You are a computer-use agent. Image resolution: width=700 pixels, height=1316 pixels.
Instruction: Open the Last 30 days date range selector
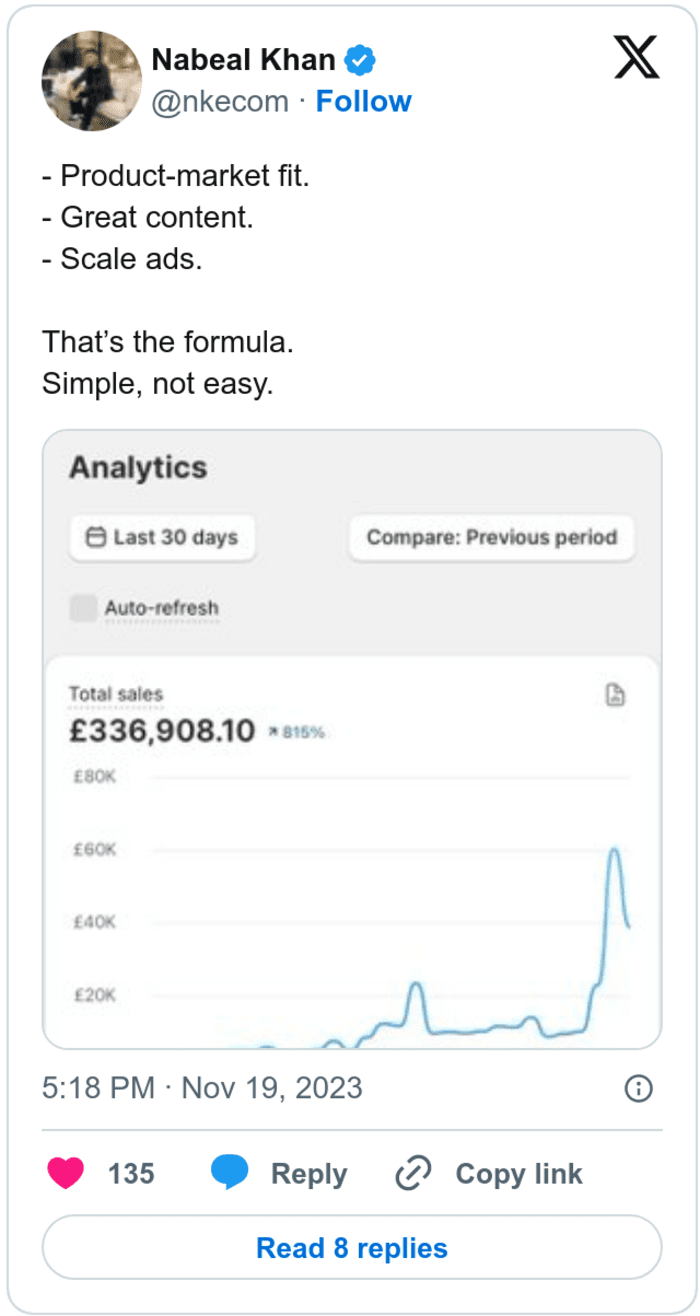[x=162, y=538]
